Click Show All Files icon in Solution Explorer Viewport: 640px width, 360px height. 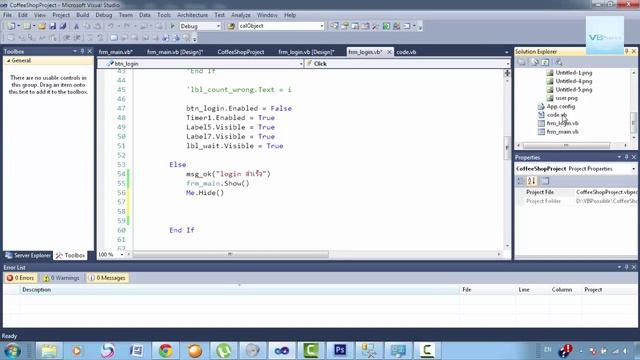(x=534, y=62)
